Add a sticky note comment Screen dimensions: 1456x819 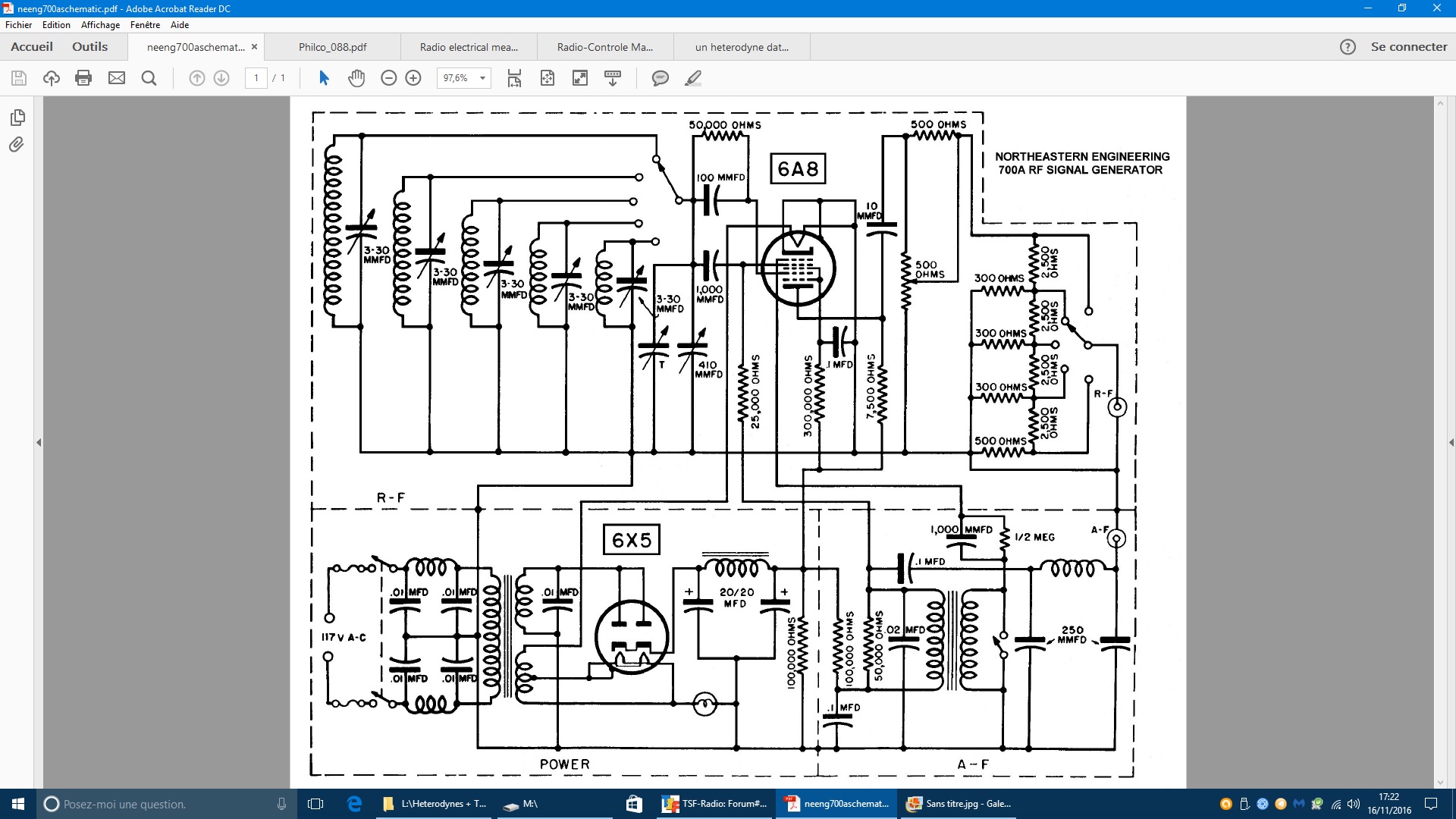click(661, 78)
